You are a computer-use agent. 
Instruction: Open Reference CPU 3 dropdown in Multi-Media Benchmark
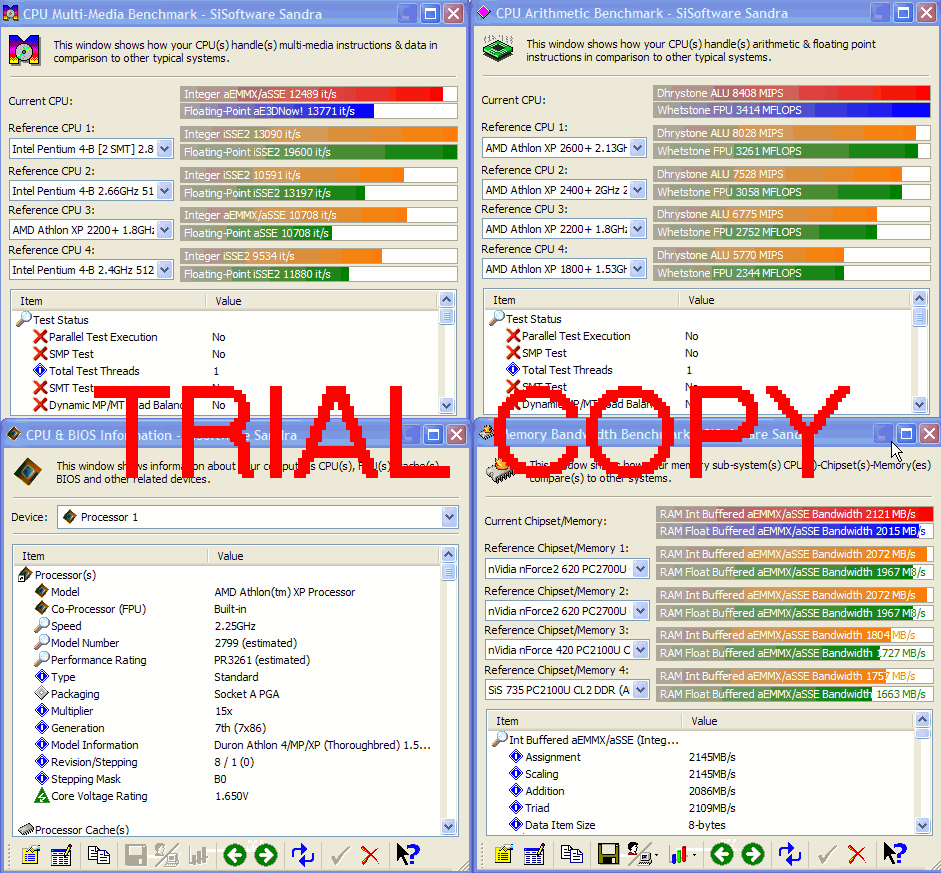(164, 230)
